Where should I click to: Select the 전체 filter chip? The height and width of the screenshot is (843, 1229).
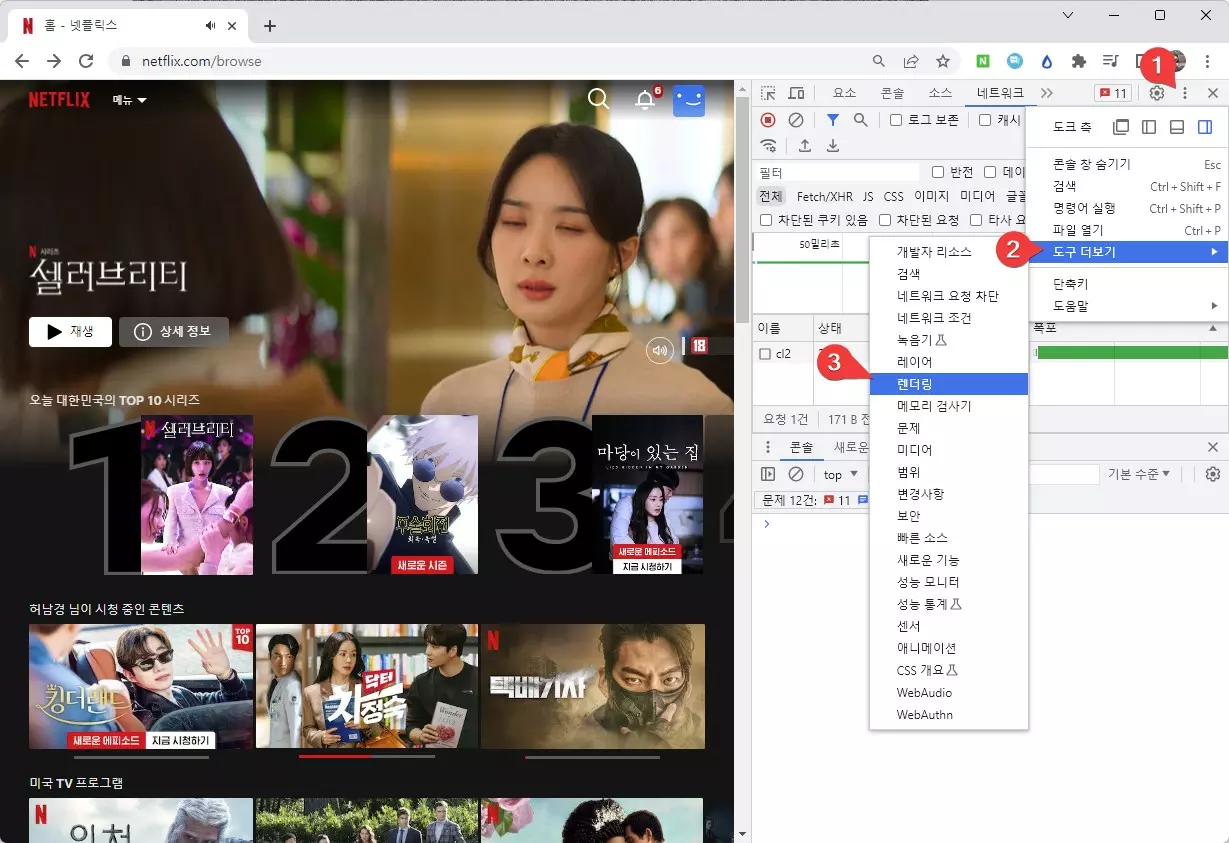click(x=770, y=197)
